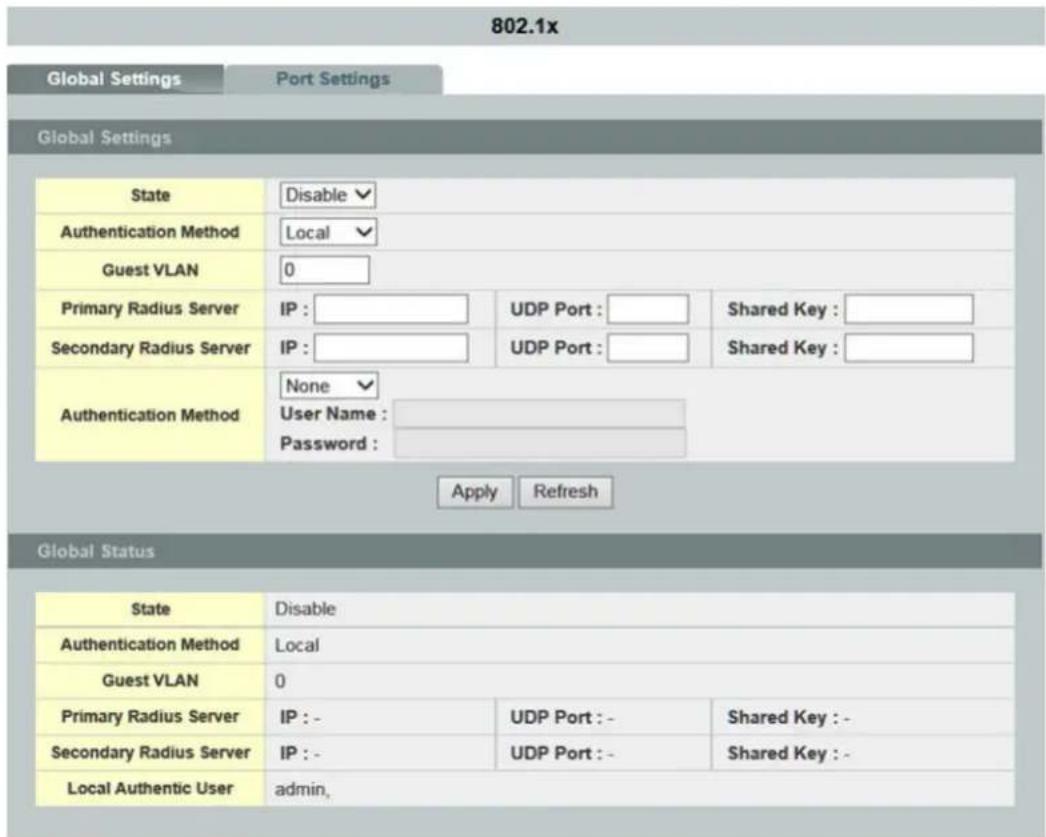Click the Apply button
1046x837 pixels.
(x=475, y=492)
